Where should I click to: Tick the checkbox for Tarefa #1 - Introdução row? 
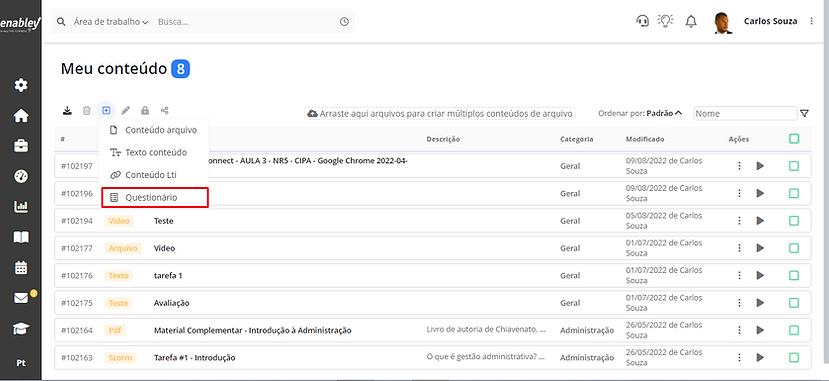(x=794, y=357)
